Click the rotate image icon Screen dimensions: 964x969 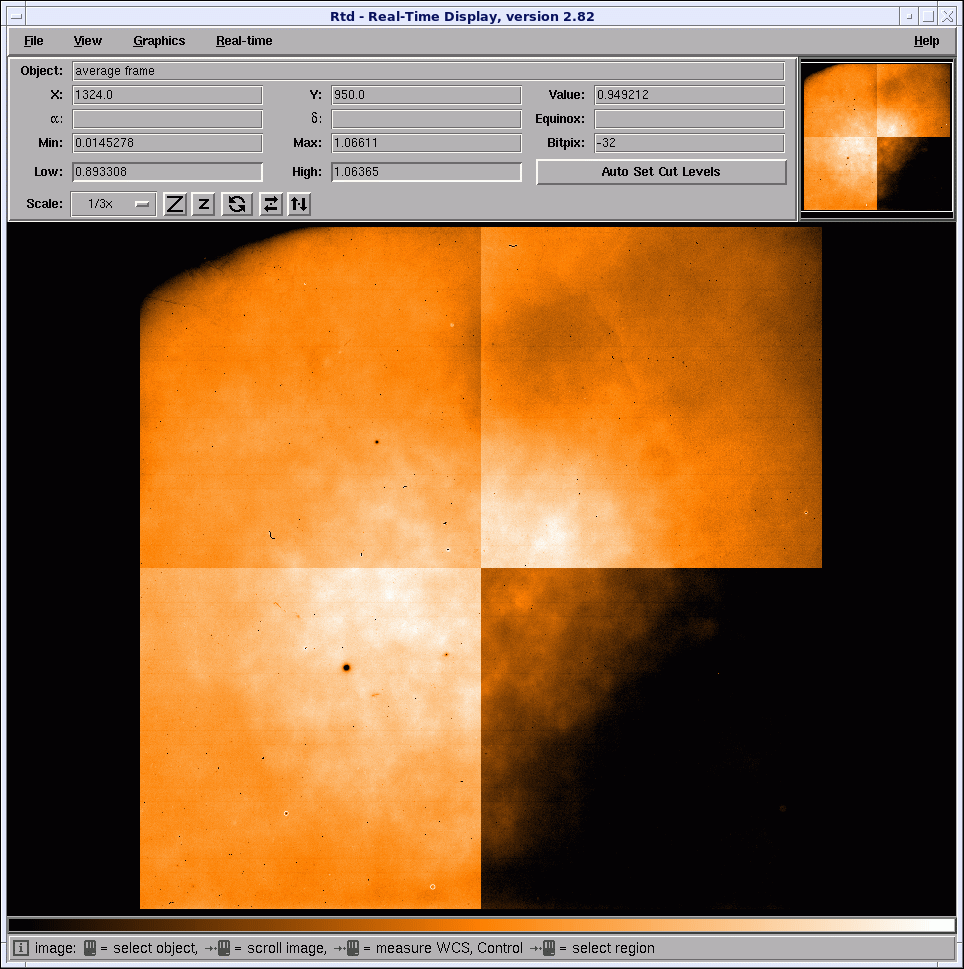pyautogui.click(x=237, y=204)
